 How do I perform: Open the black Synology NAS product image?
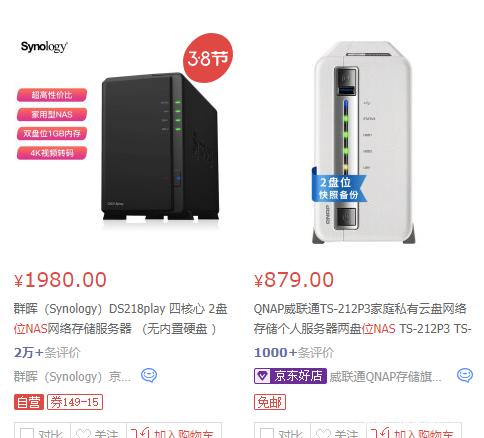(160, 147)
